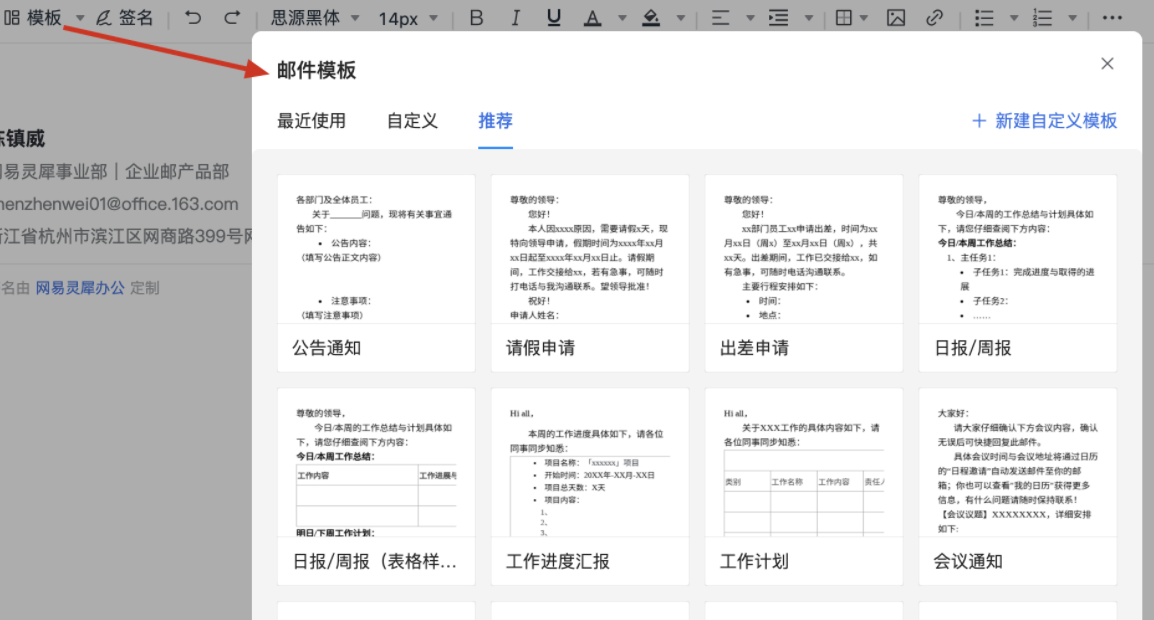Screen dimensions: 1154x620
Task: Underline text using the U icon
Action: (553, 17)
